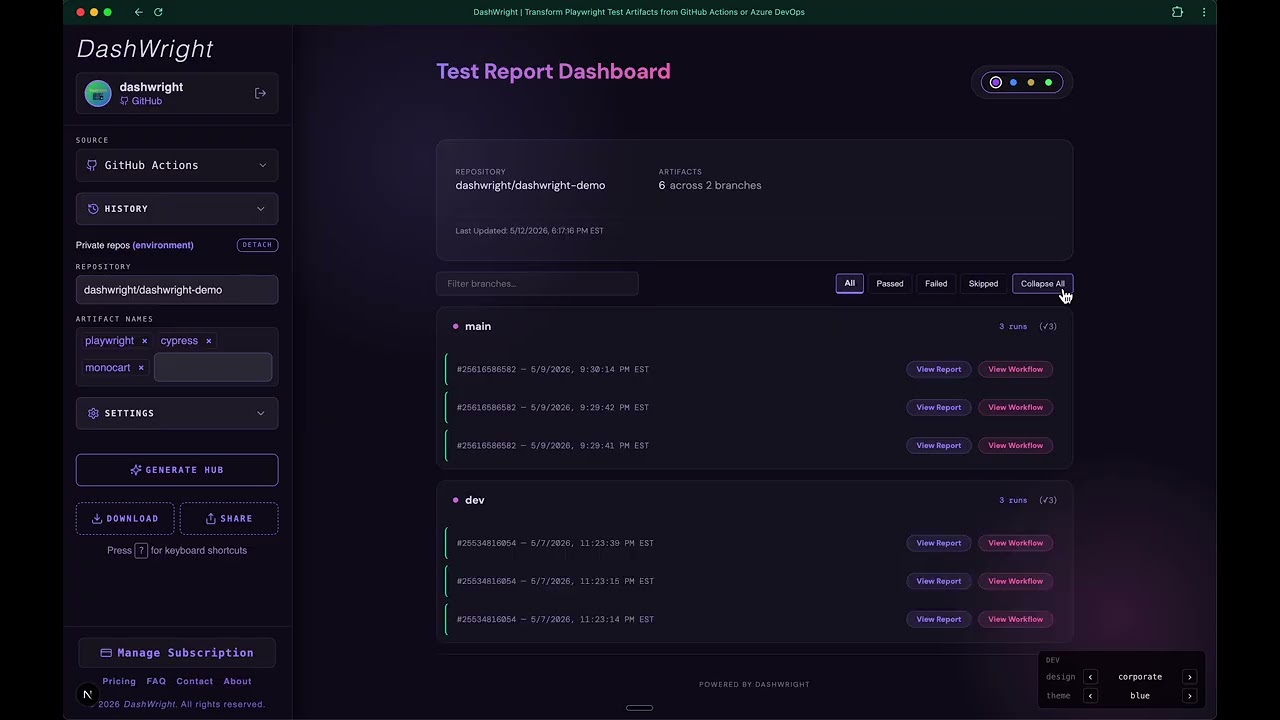View Workflow for dev run 11:23:30 PM
1280x720 pixels.
[1016, 543]
